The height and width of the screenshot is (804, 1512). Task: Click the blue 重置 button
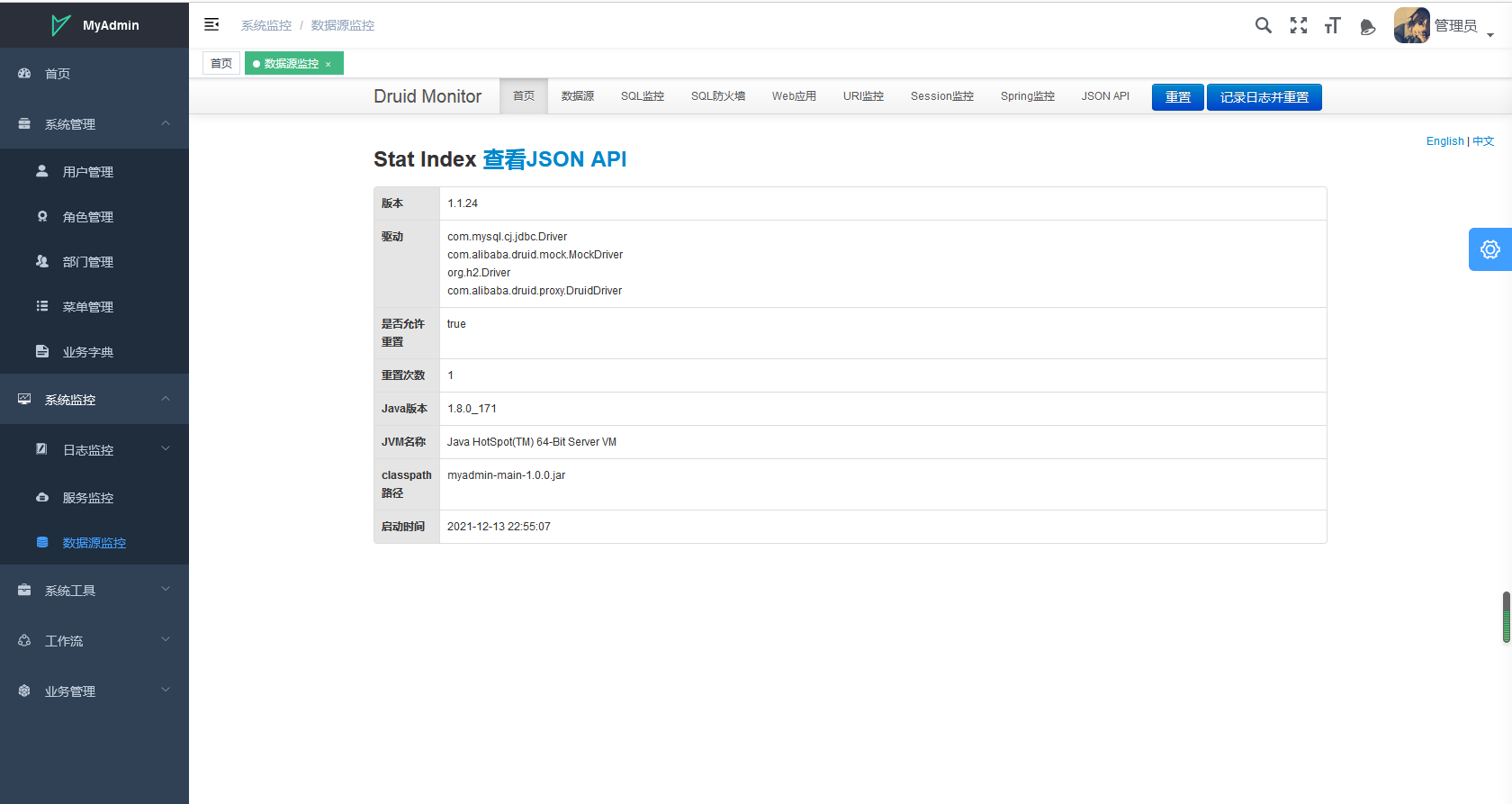1178,97
